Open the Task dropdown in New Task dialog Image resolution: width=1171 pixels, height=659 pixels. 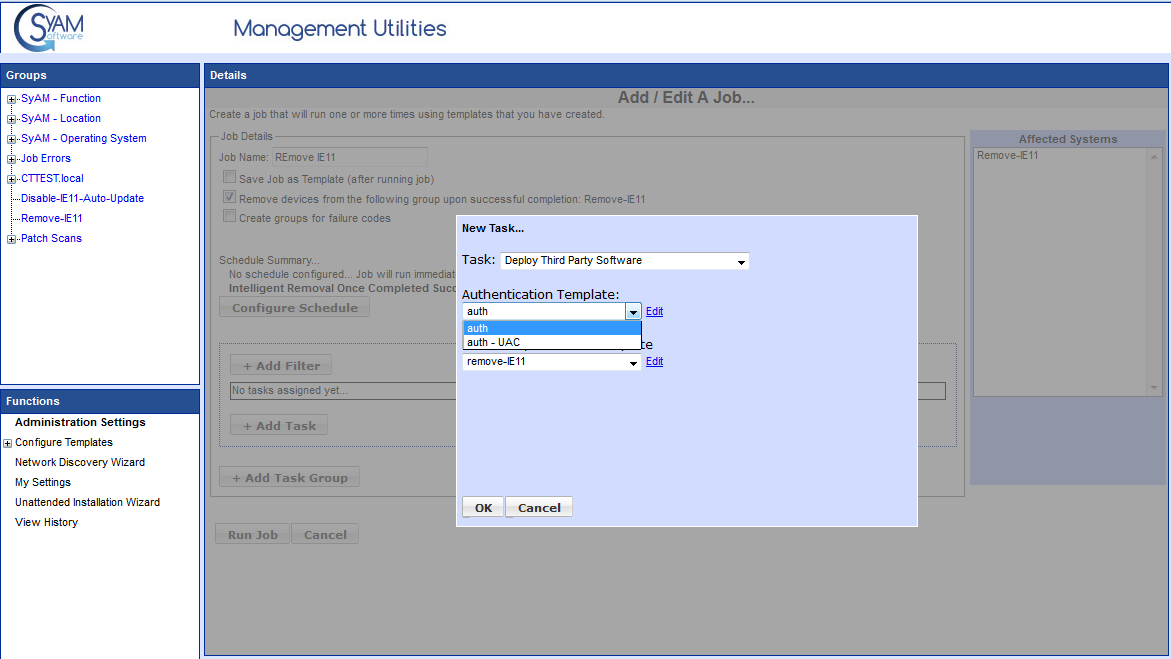tap(740, 261)
